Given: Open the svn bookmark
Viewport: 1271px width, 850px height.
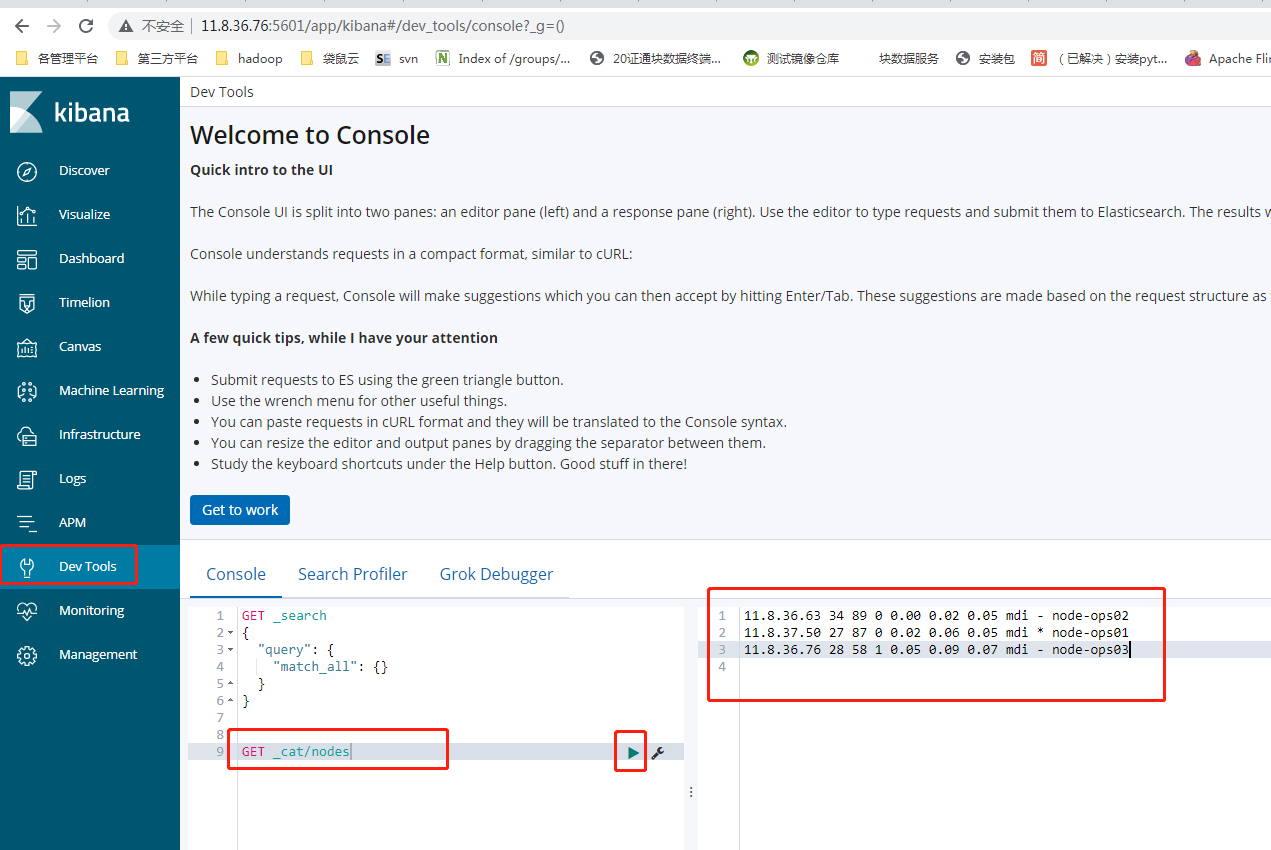Looking at the screenshot, I should click(x=397, y=59).
